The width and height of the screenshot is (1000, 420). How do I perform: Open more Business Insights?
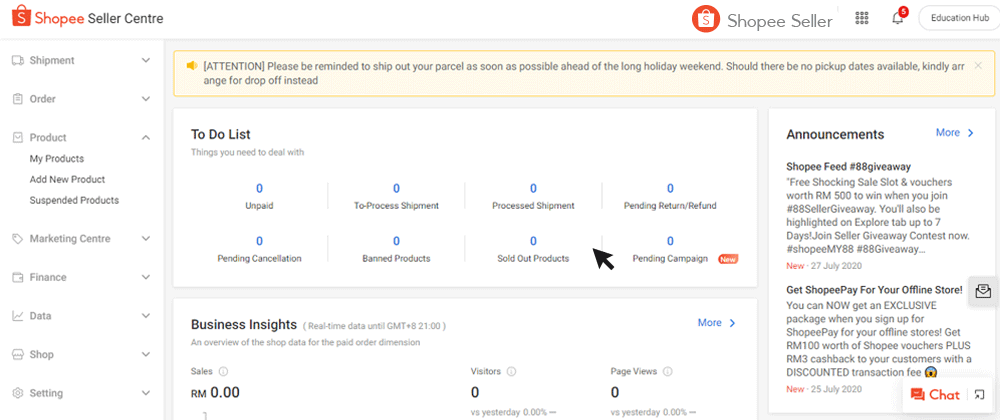(x=716, y=322)
